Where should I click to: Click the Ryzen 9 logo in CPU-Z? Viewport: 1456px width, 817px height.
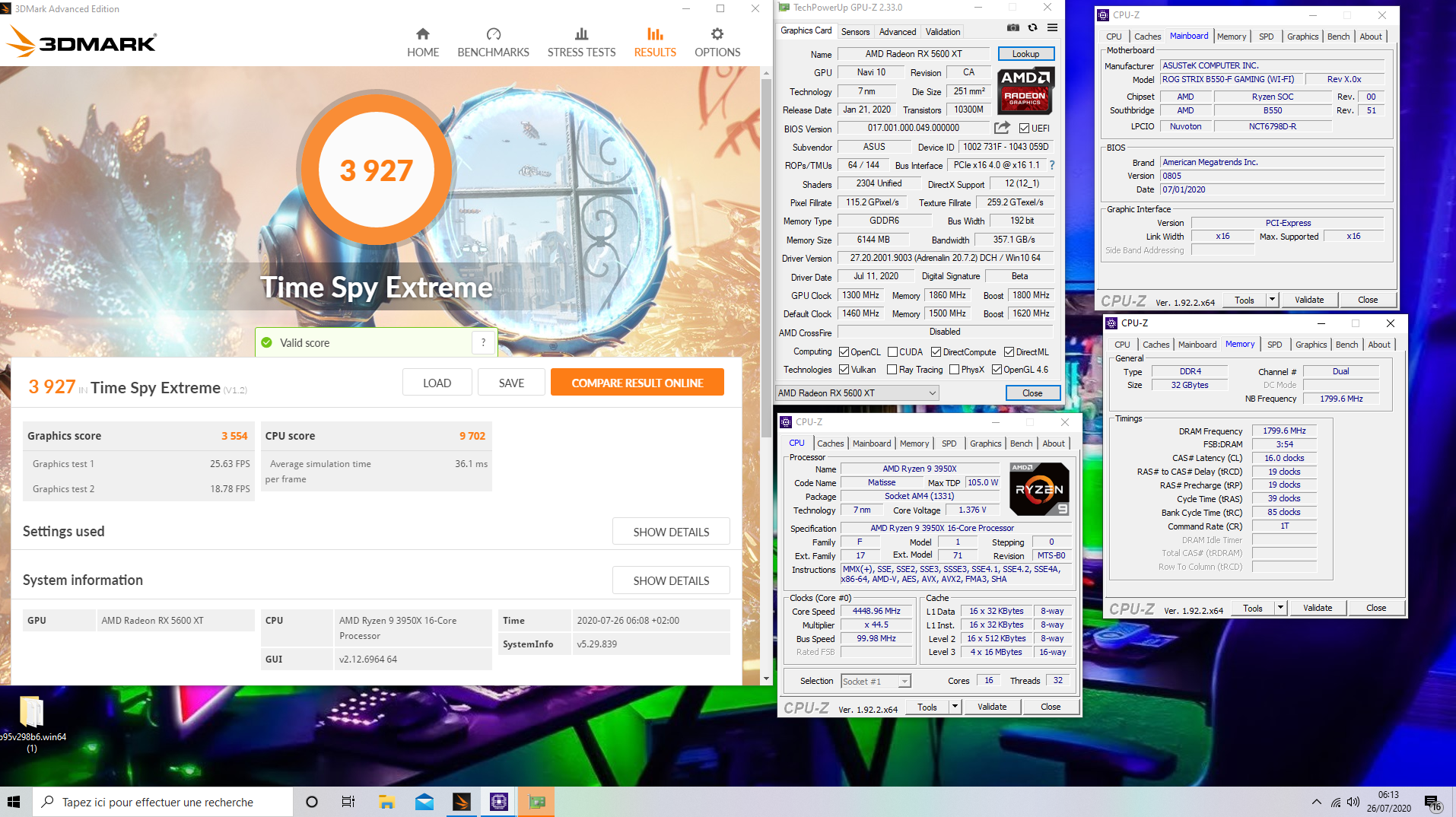[x=1039, y=489]
